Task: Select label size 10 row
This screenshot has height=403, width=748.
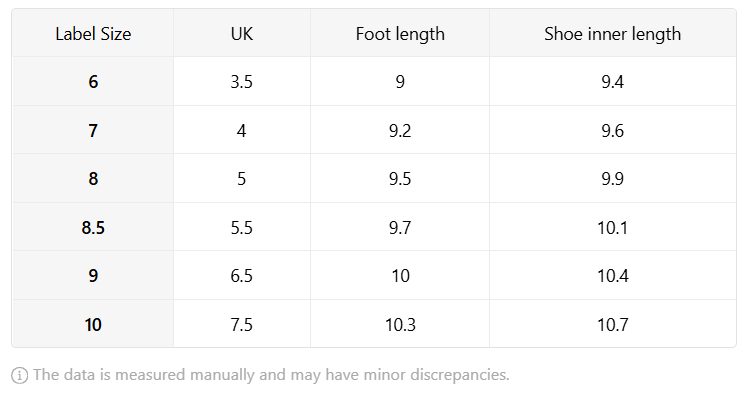Action: coord(374,324)
